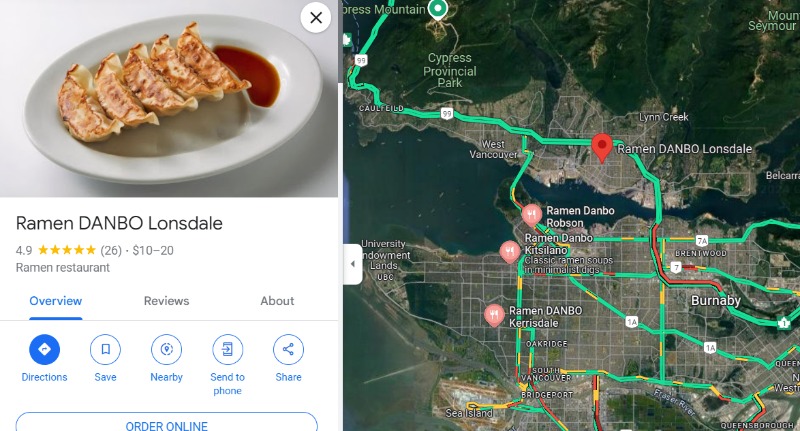This screenshot has width=800, height=431.
Task: Select the red Ramen DANBO Lonsdale pin
Action: [602, 148]
